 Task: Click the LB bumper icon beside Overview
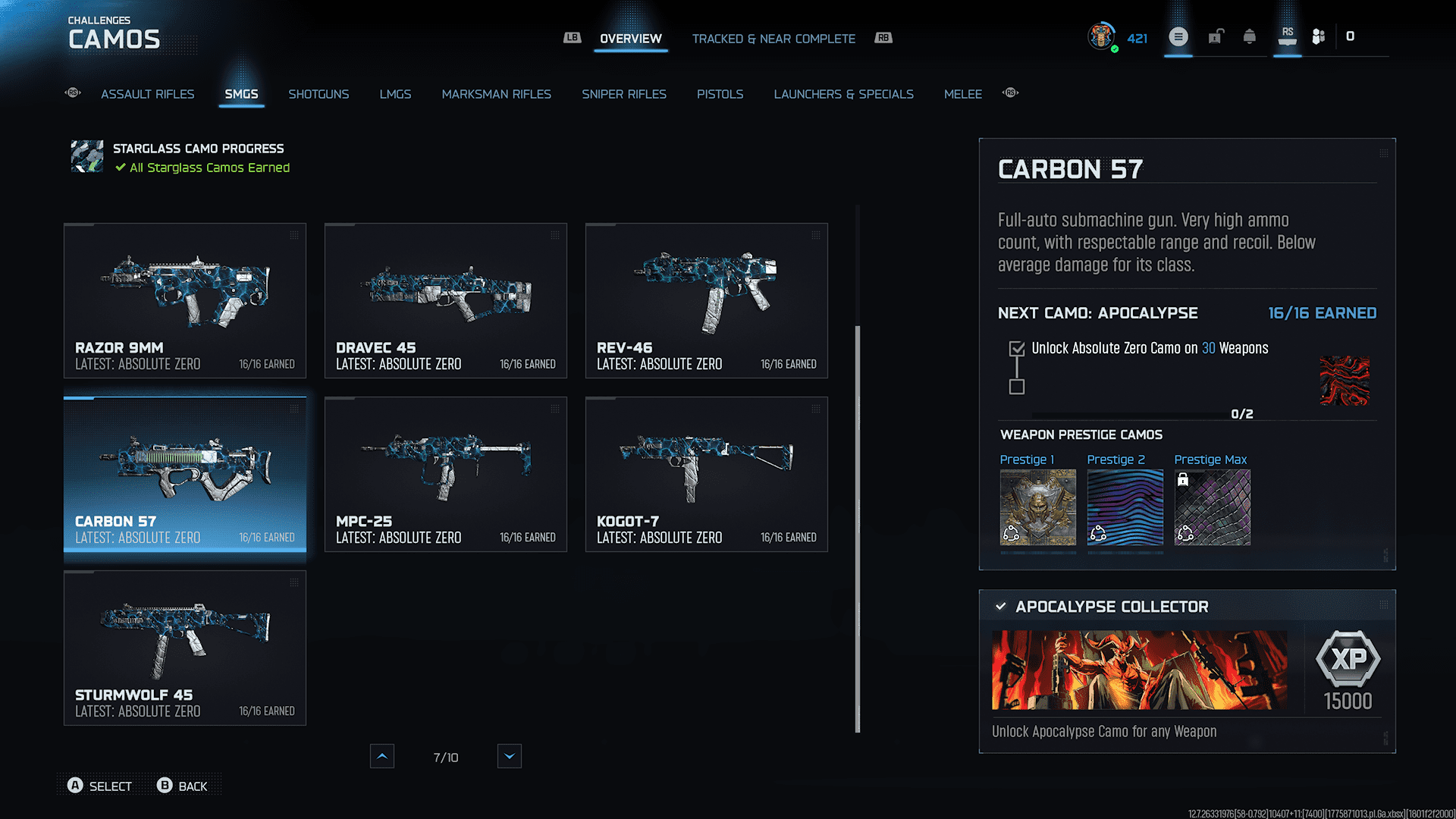(x=572, y=38)
